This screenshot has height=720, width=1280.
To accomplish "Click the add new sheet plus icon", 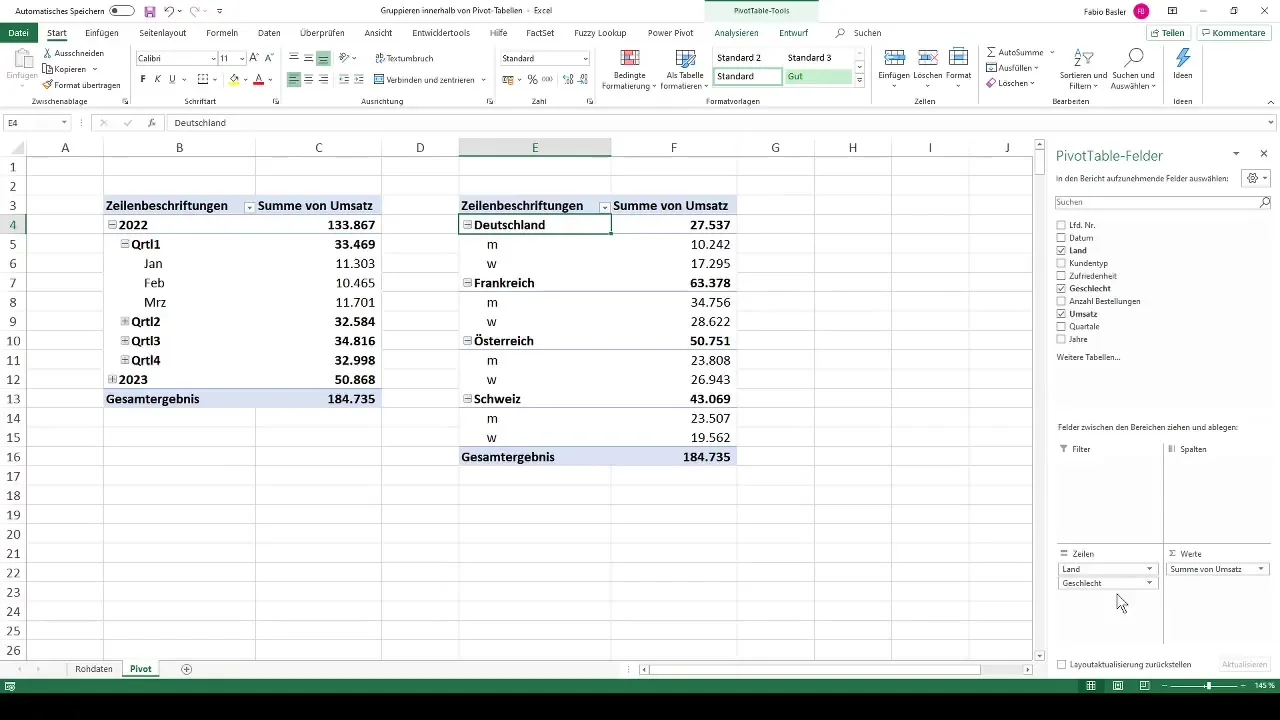I will (186, 669).
